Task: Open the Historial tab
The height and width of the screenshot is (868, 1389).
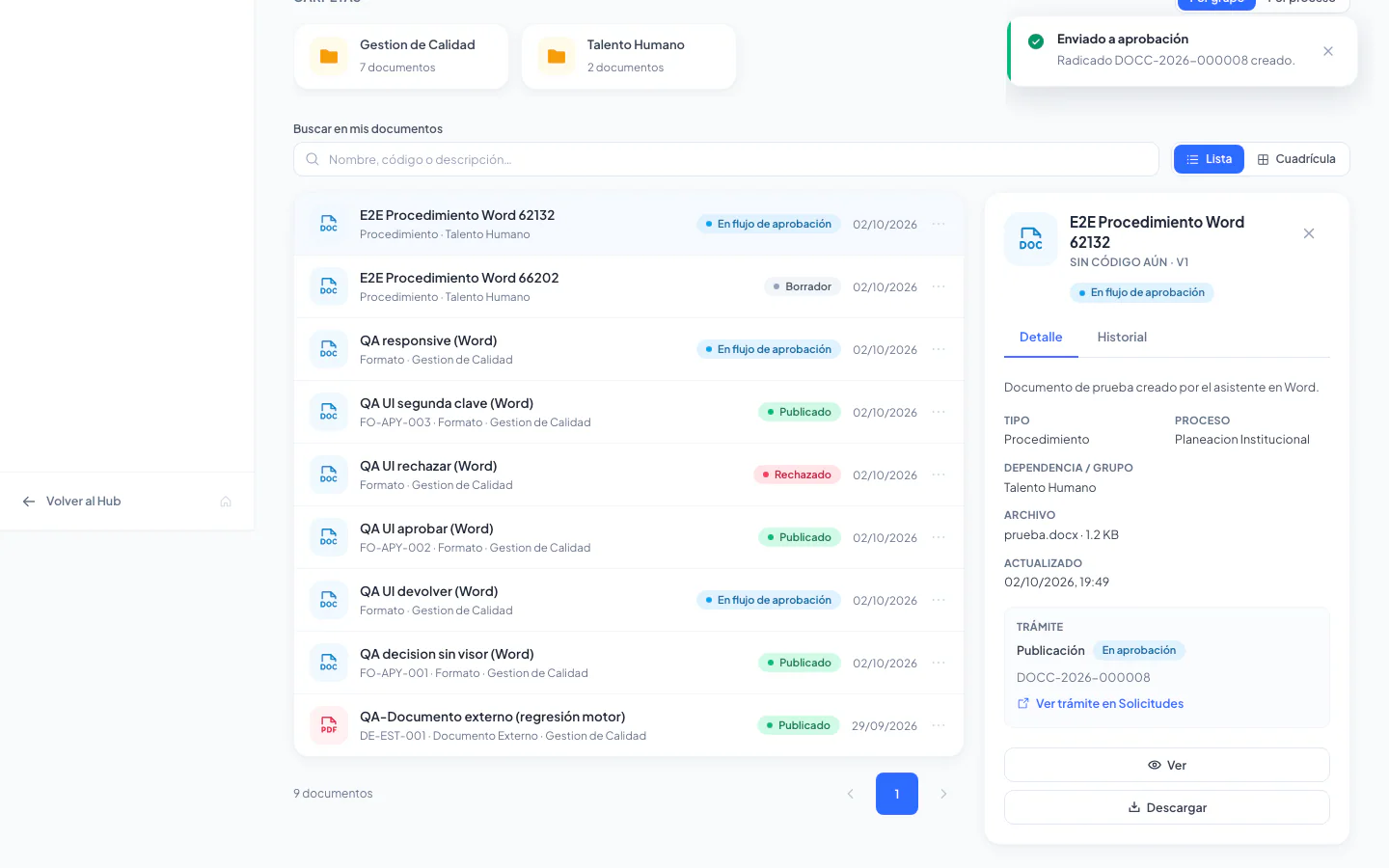Action: 1122,338
